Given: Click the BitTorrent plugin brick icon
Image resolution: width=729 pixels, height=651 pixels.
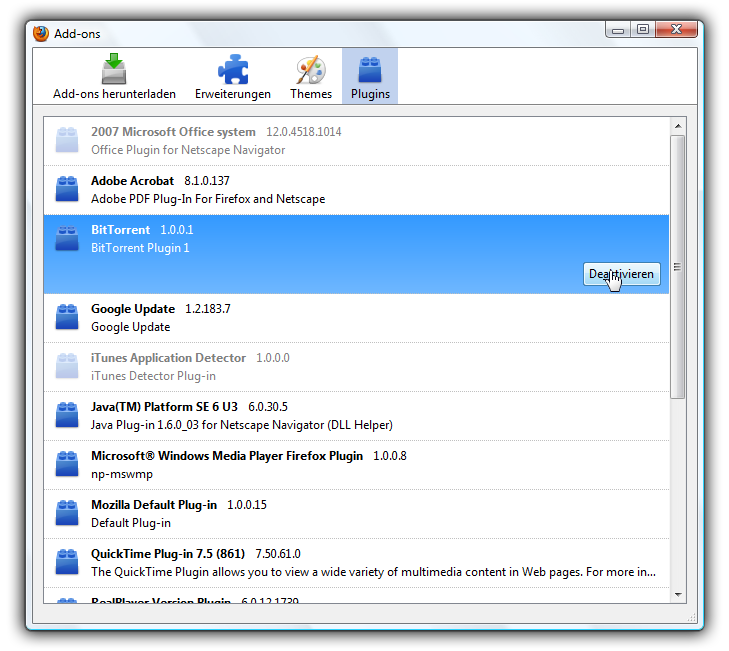Looking at the screenshot, I should coord(67,238).
